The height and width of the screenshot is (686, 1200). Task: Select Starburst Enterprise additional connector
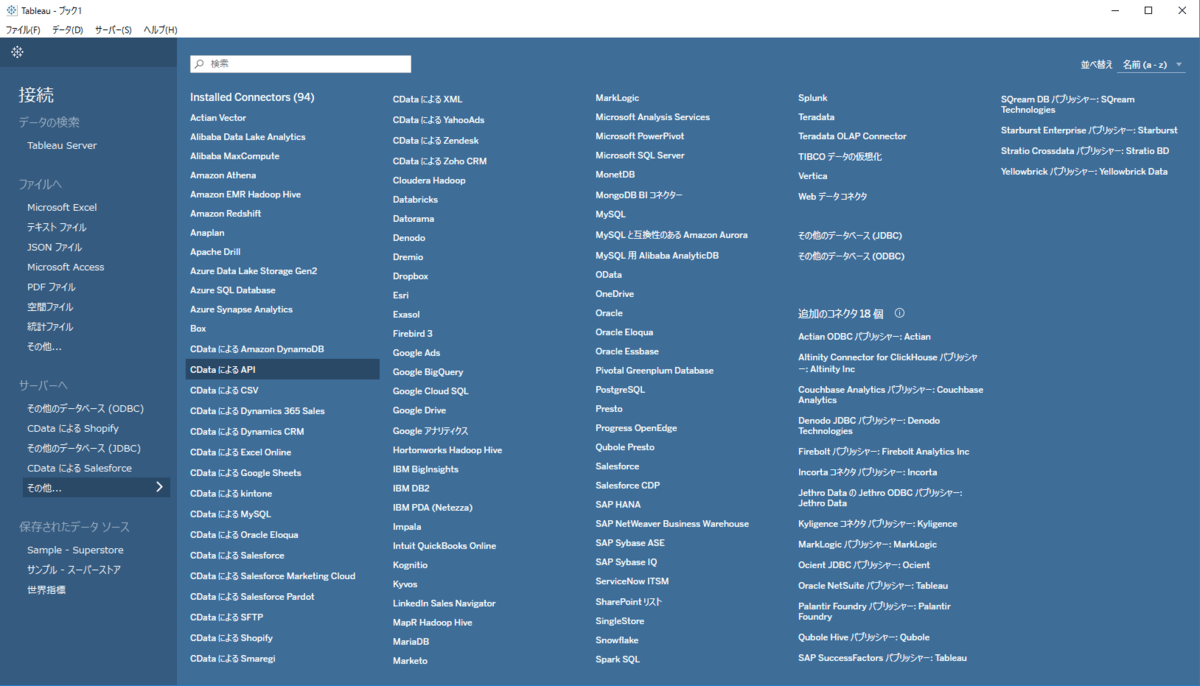pos(1089,130)
